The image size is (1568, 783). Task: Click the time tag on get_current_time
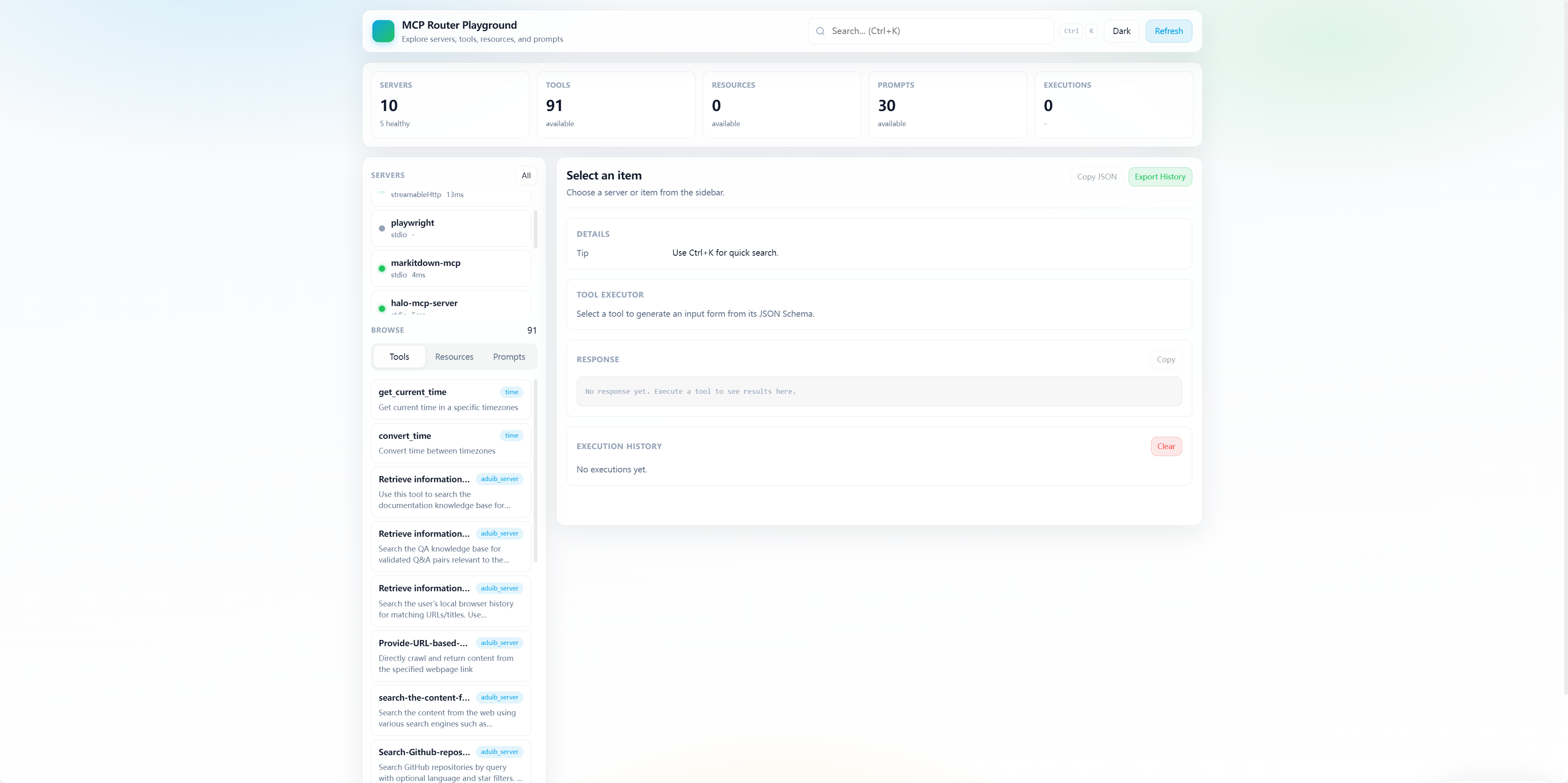coord(511,392)
